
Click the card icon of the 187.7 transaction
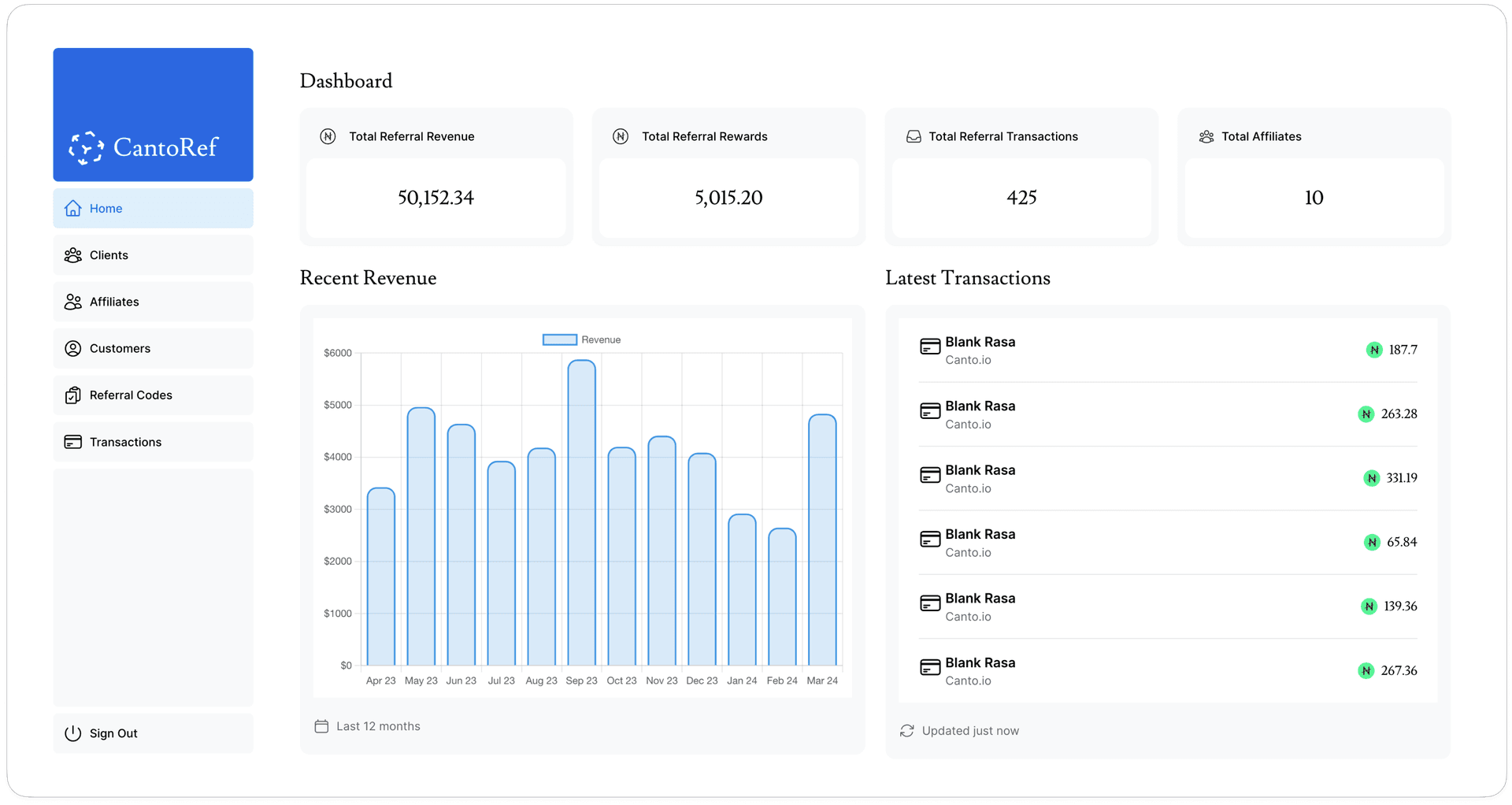(930, 347)
